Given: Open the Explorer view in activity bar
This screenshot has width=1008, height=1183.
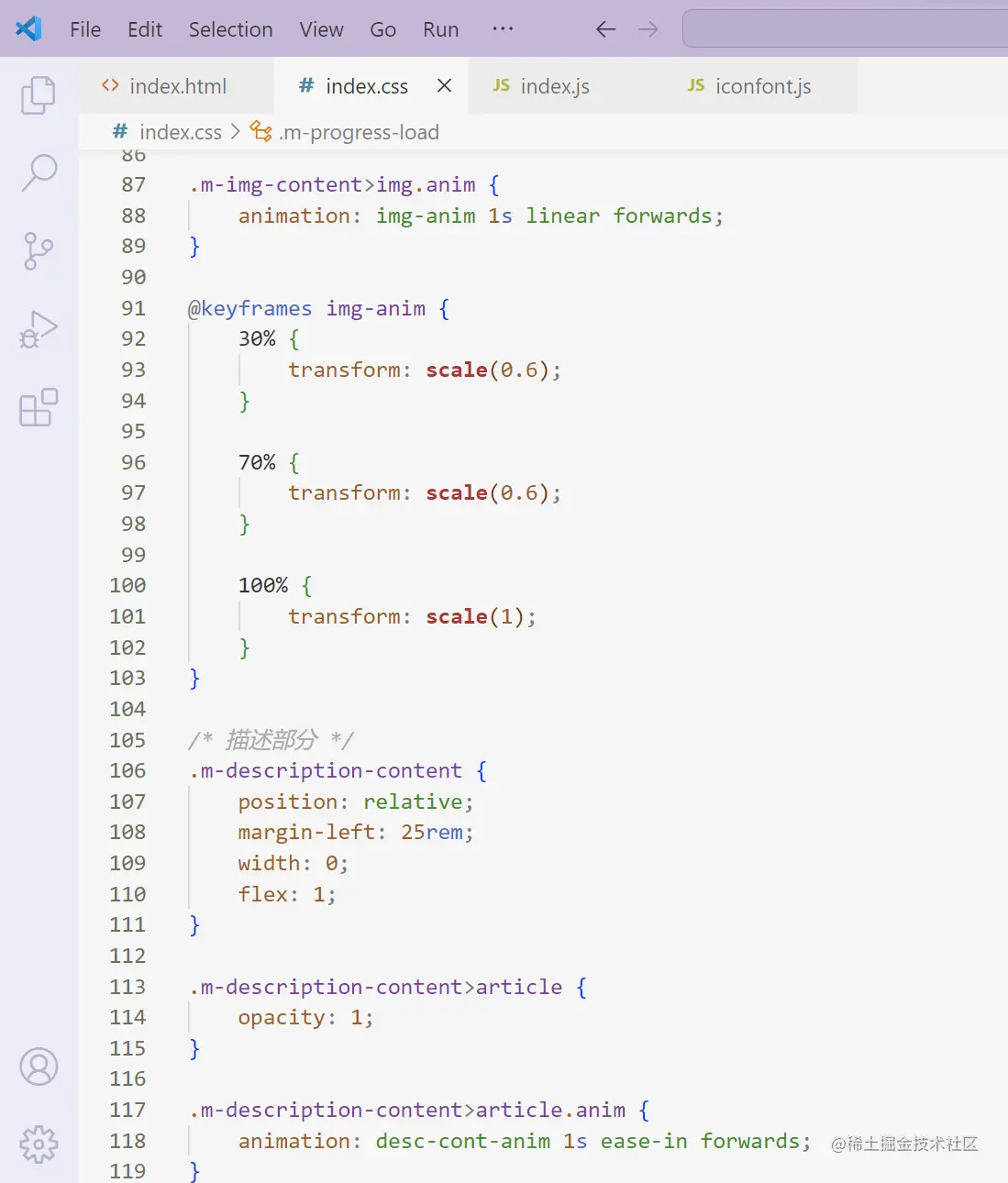Looking at the screenshot, I should click(x=39, y=94).
